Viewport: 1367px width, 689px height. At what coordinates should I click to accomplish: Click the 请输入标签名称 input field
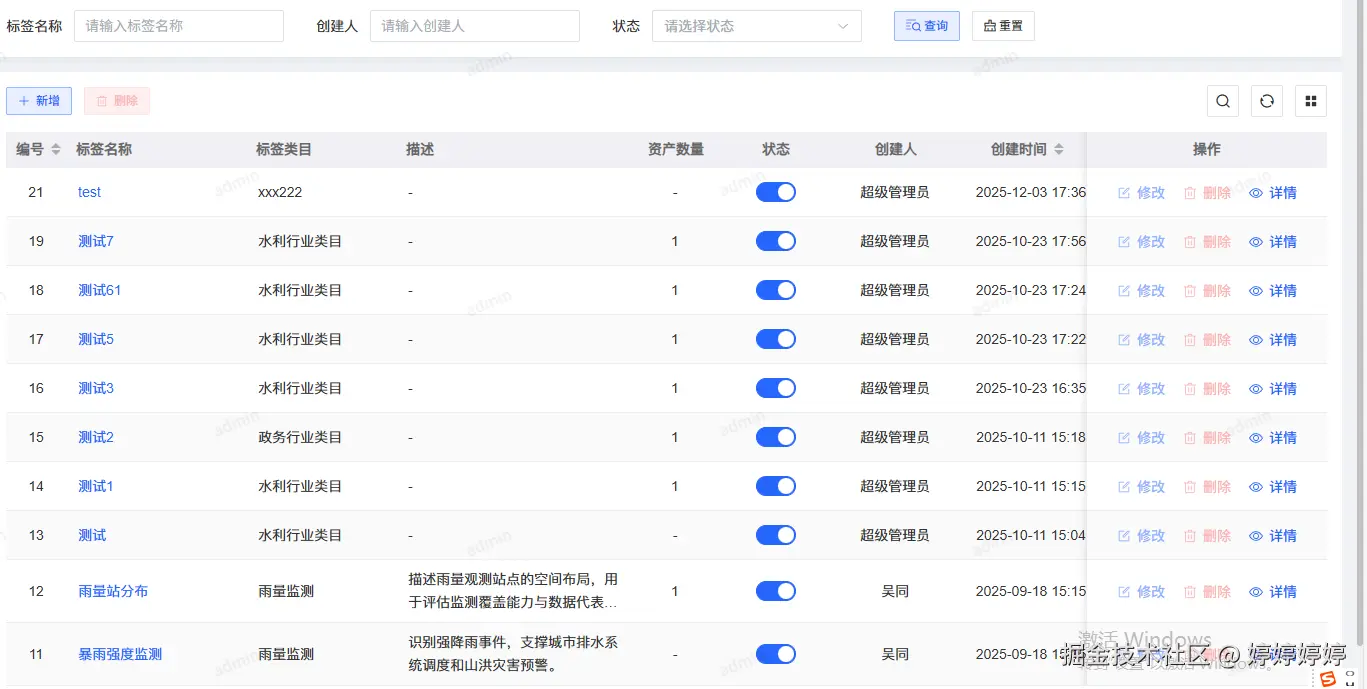(x=178, y=26)
